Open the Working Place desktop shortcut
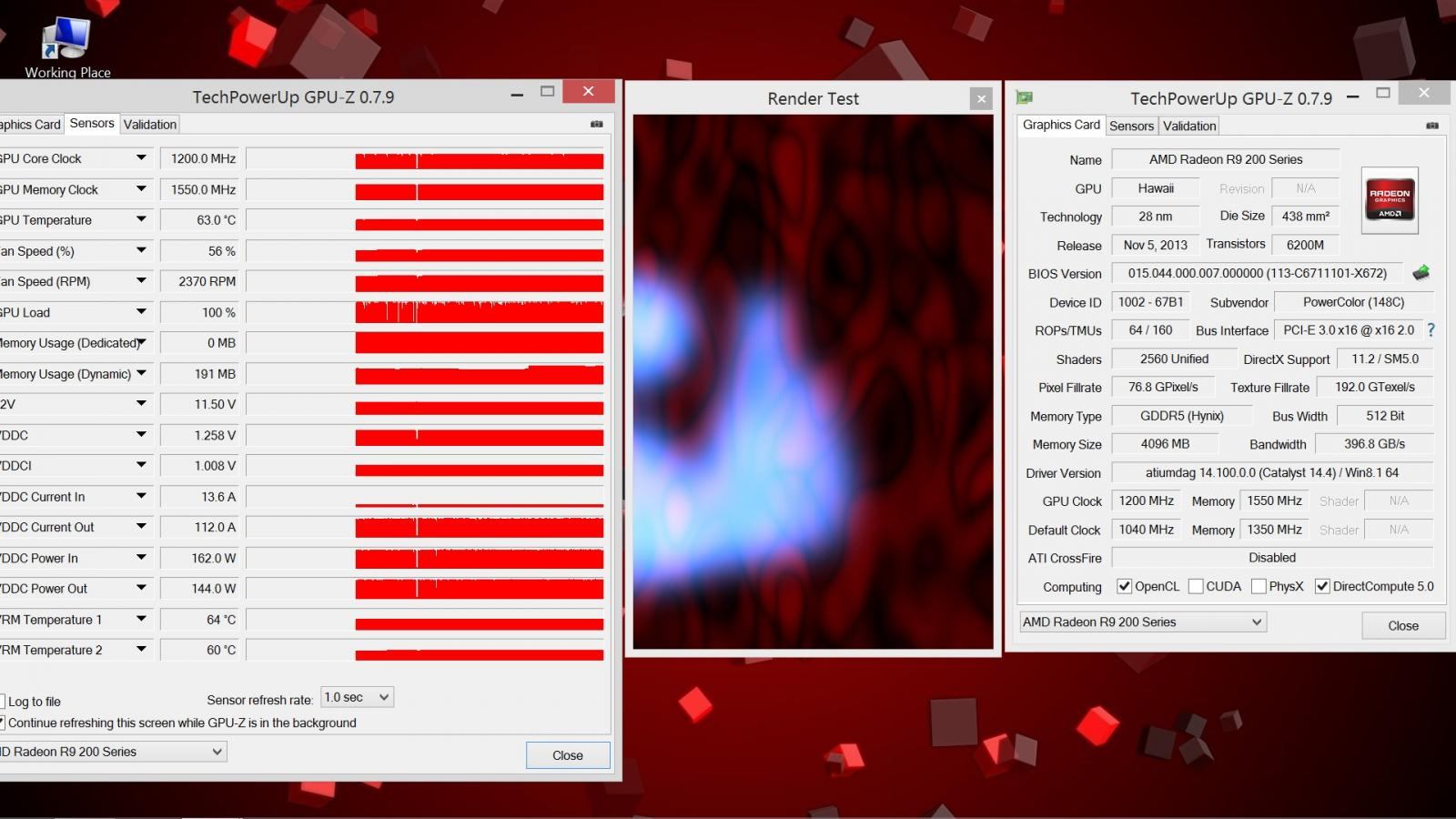1456x819 pixels. pyautogui.click(x=67, y=47)
